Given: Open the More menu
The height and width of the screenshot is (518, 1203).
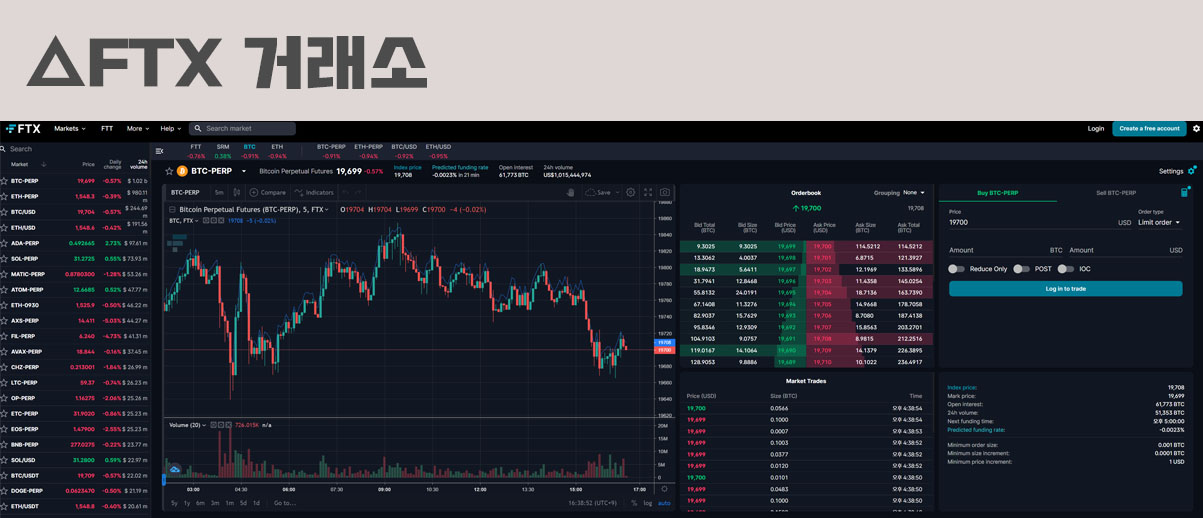Looking at the screenshot, I should click(136, 128).
